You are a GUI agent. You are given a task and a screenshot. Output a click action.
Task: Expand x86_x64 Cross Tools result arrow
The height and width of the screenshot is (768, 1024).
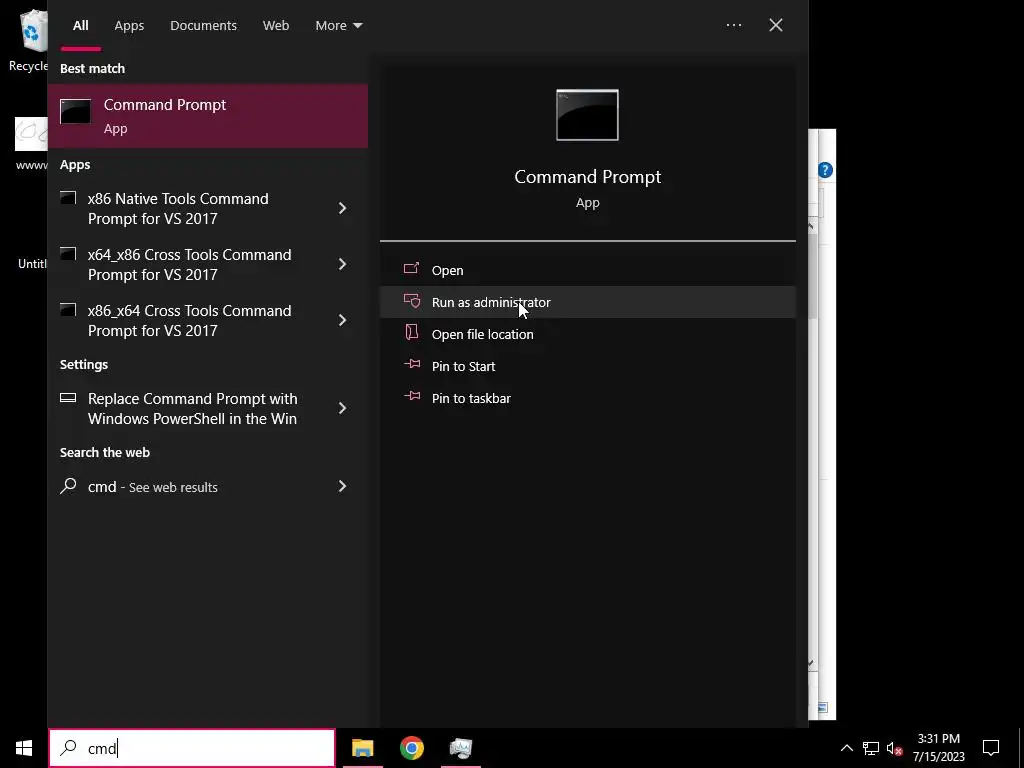342,320
